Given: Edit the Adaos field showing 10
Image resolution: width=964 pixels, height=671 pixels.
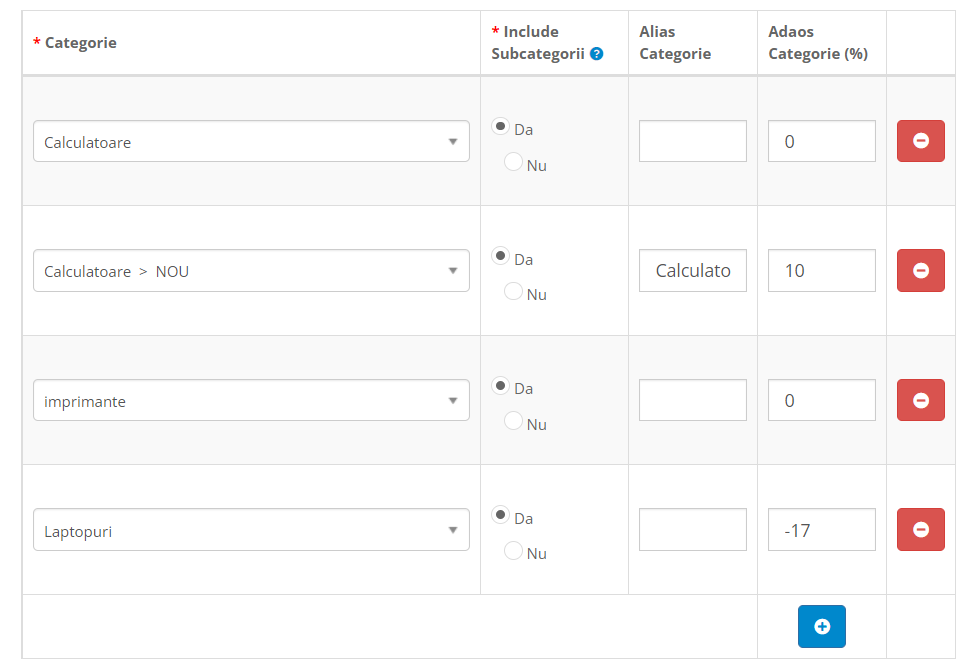Looking at the screenshot, I should 821,270.
